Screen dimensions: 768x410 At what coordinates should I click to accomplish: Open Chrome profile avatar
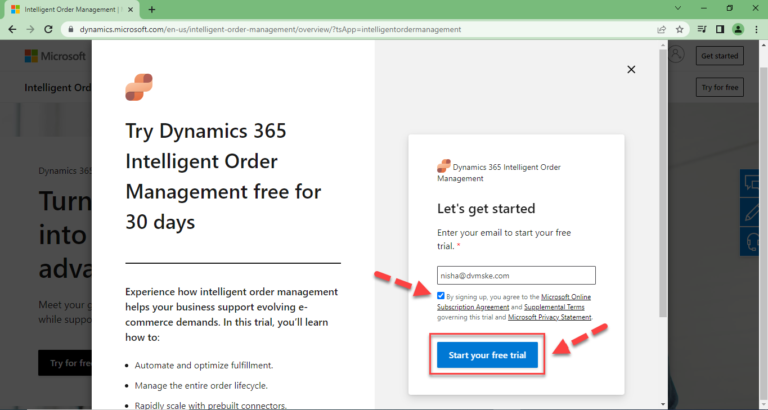(x=738, y=29)
